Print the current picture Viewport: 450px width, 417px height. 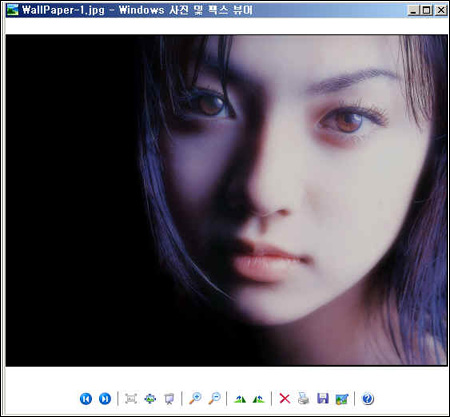click(x=303, y=398)
